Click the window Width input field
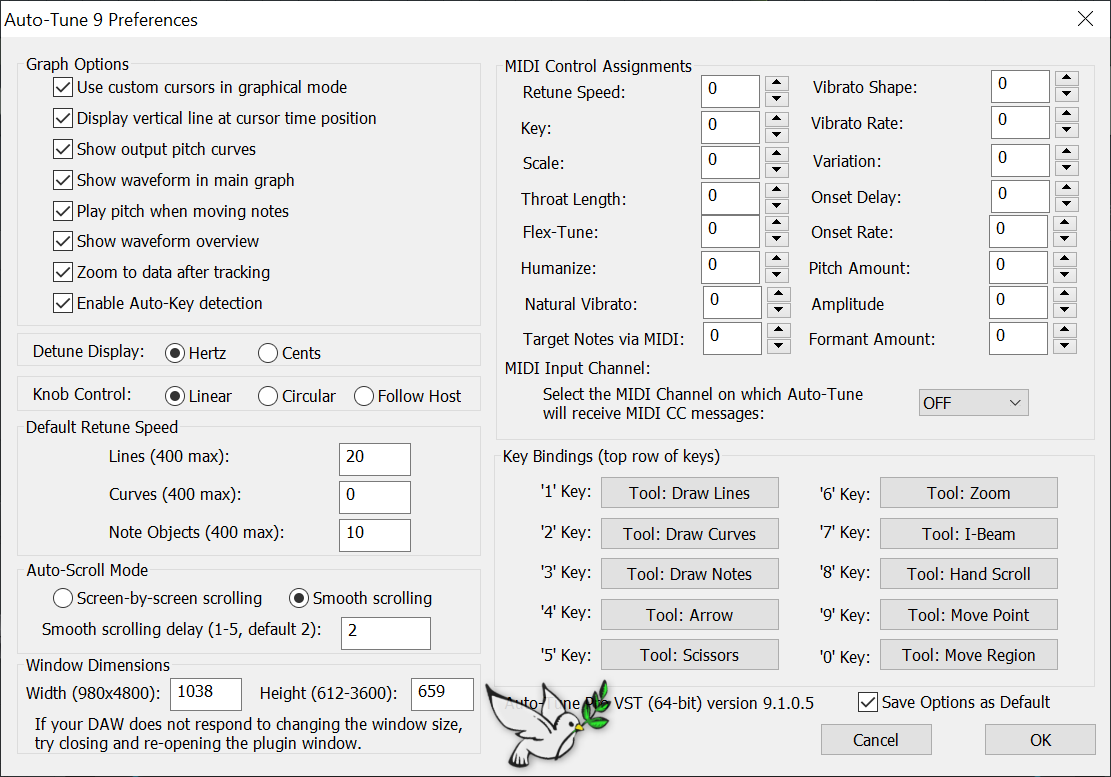 pos(206,694)
